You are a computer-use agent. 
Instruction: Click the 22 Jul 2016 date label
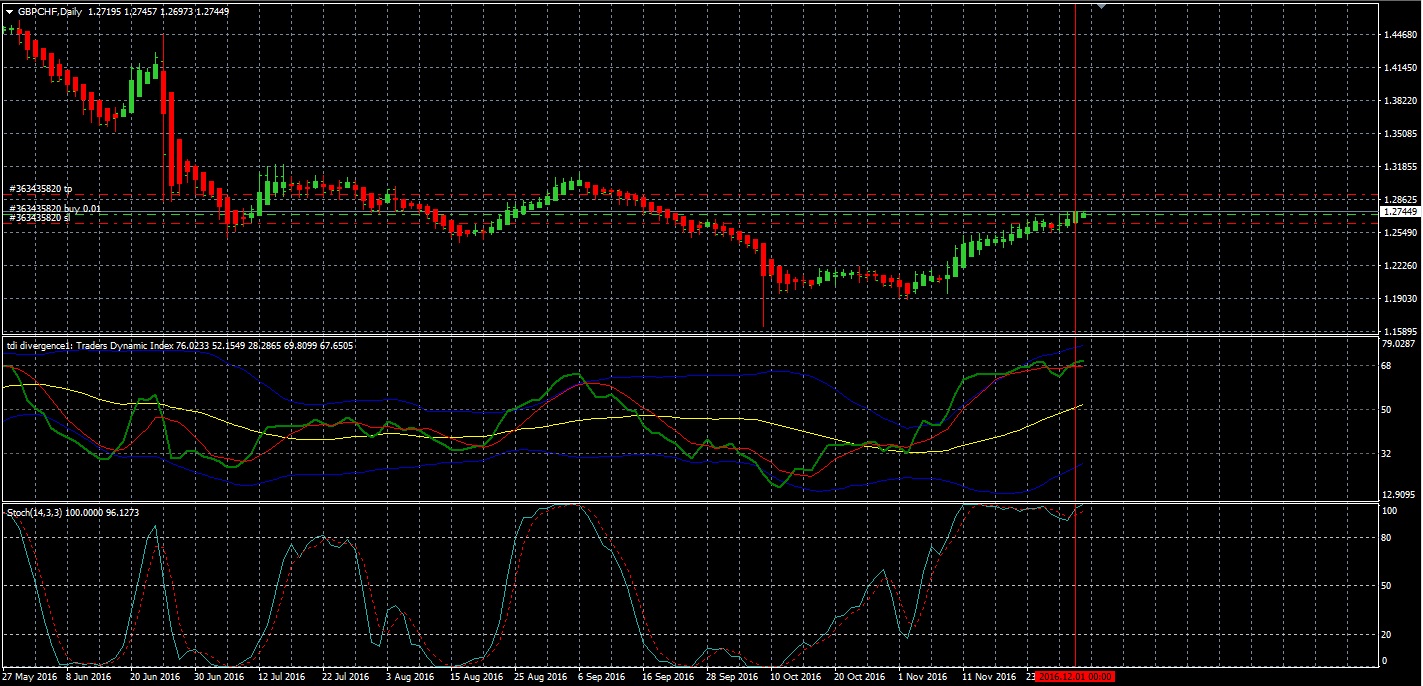coord(347,677)
